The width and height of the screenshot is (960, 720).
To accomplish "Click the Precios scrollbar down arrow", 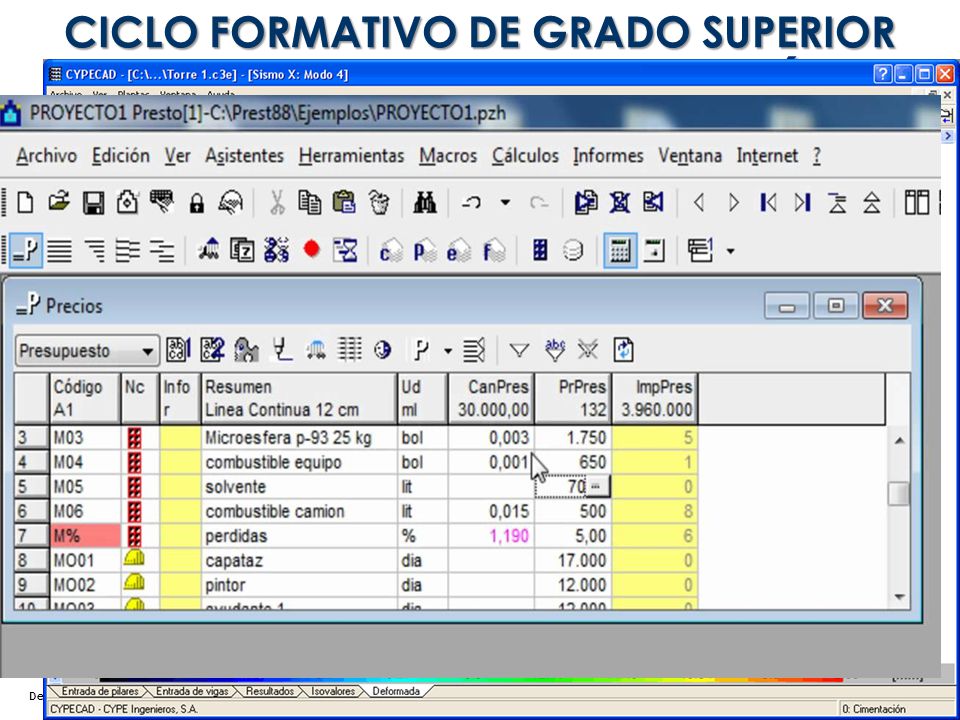I will pos(899,596).
